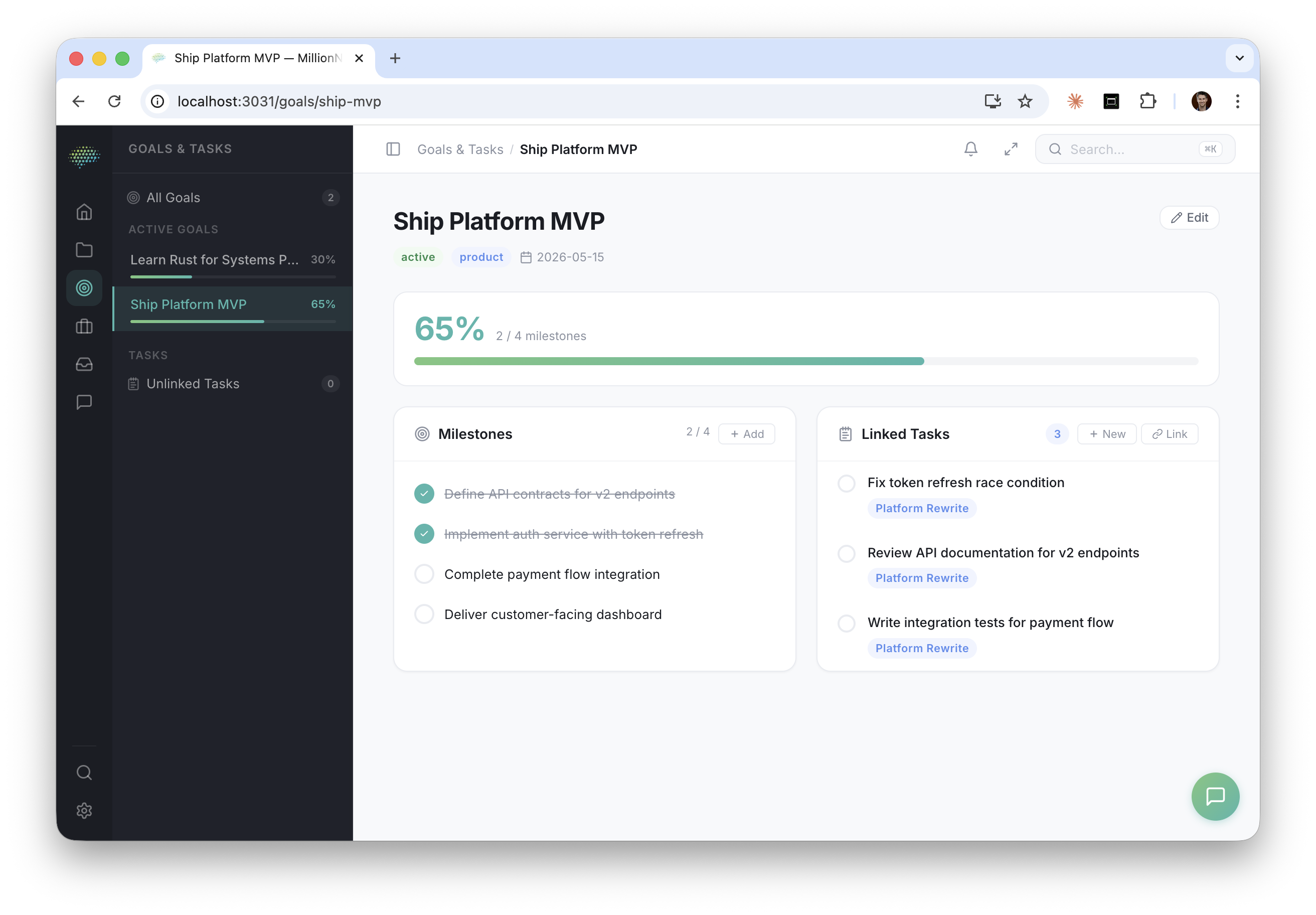Check off Complete payment flow integration milestone
Screen dimensions: 1316x915
(x=424, y=574)
